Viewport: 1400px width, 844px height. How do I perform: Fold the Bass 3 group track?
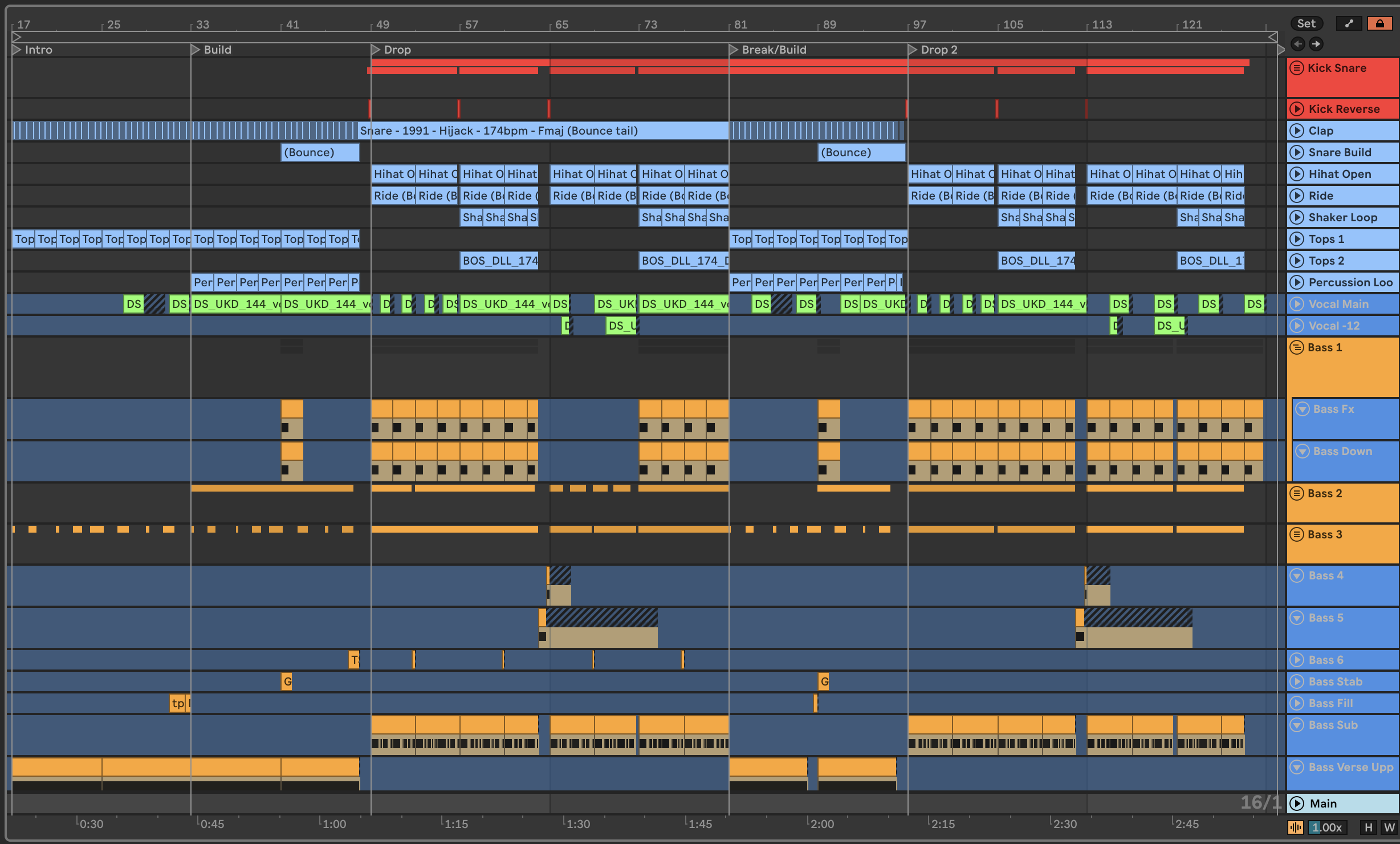click(1297, 534)
